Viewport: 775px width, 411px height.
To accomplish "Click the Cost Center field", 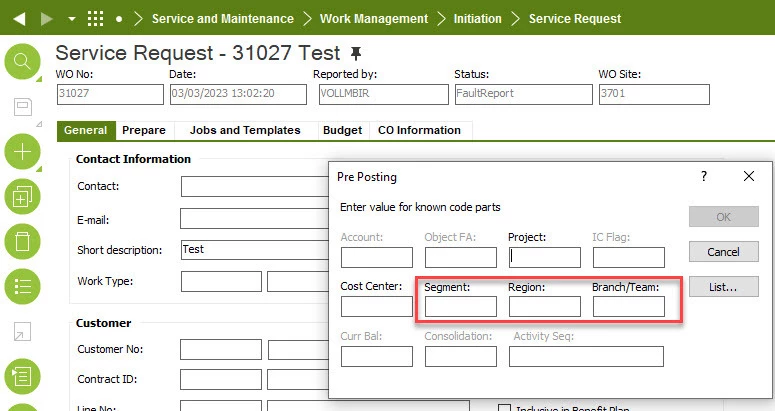I will (377, 306).
